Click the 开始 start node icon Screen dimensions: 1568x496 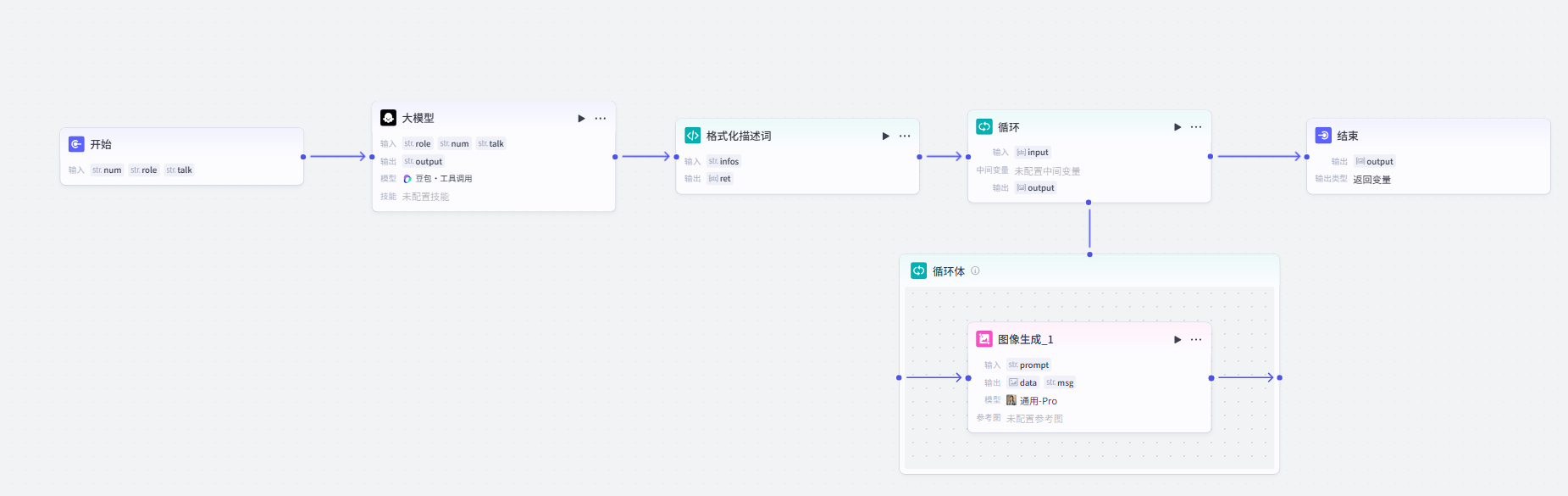pos(76,144)
